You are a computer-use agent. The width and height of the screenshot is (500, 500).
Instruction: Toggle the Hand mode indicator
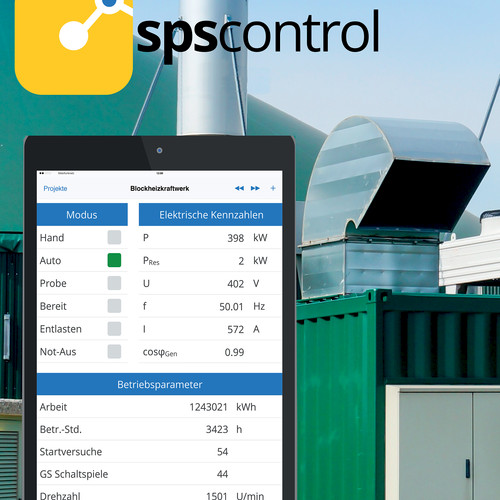pos(114,237)
